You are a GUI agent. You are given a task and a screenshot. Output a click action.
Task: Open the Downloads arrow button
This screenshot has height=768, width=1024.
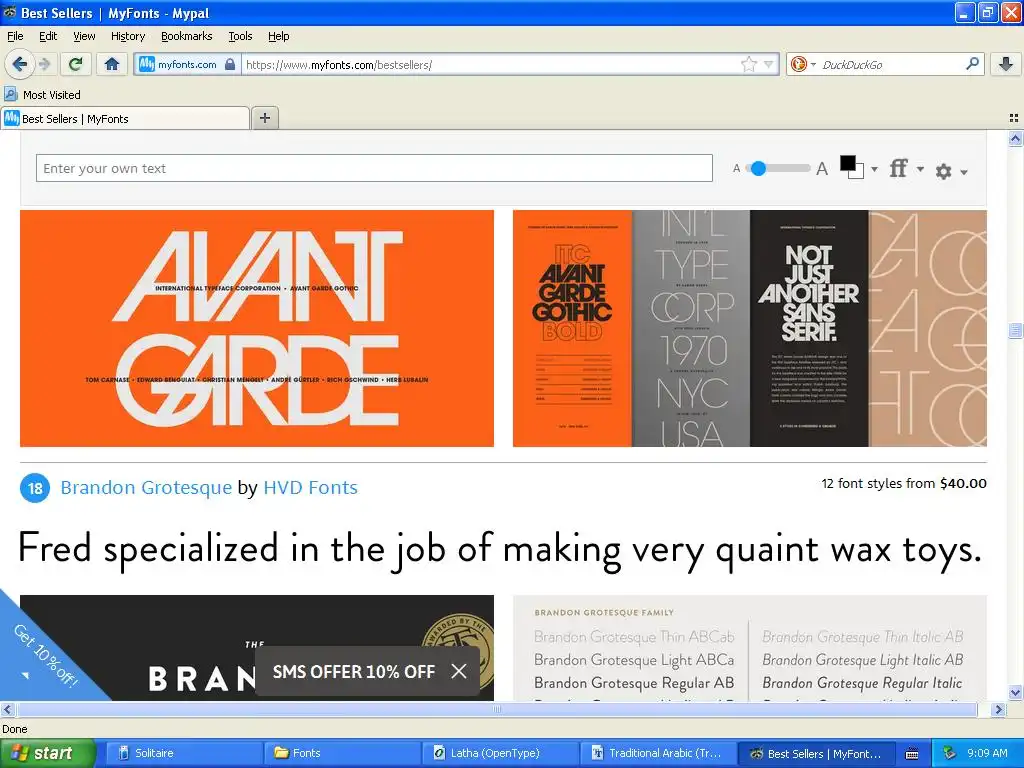pyautogui.click(x=1006, y=64)
